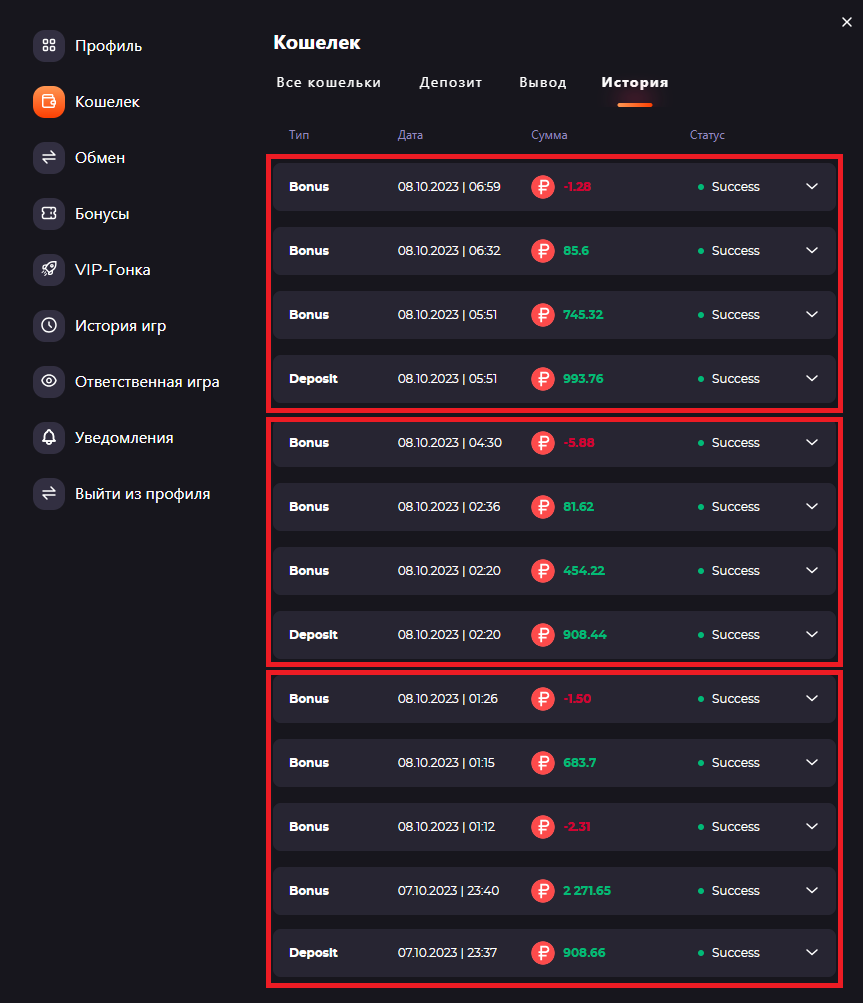This screenshot has height=1003, width=863.
Task: Click the Profile grid icon in sidebar
Action: pyautogui.click(x=48, y=46)
